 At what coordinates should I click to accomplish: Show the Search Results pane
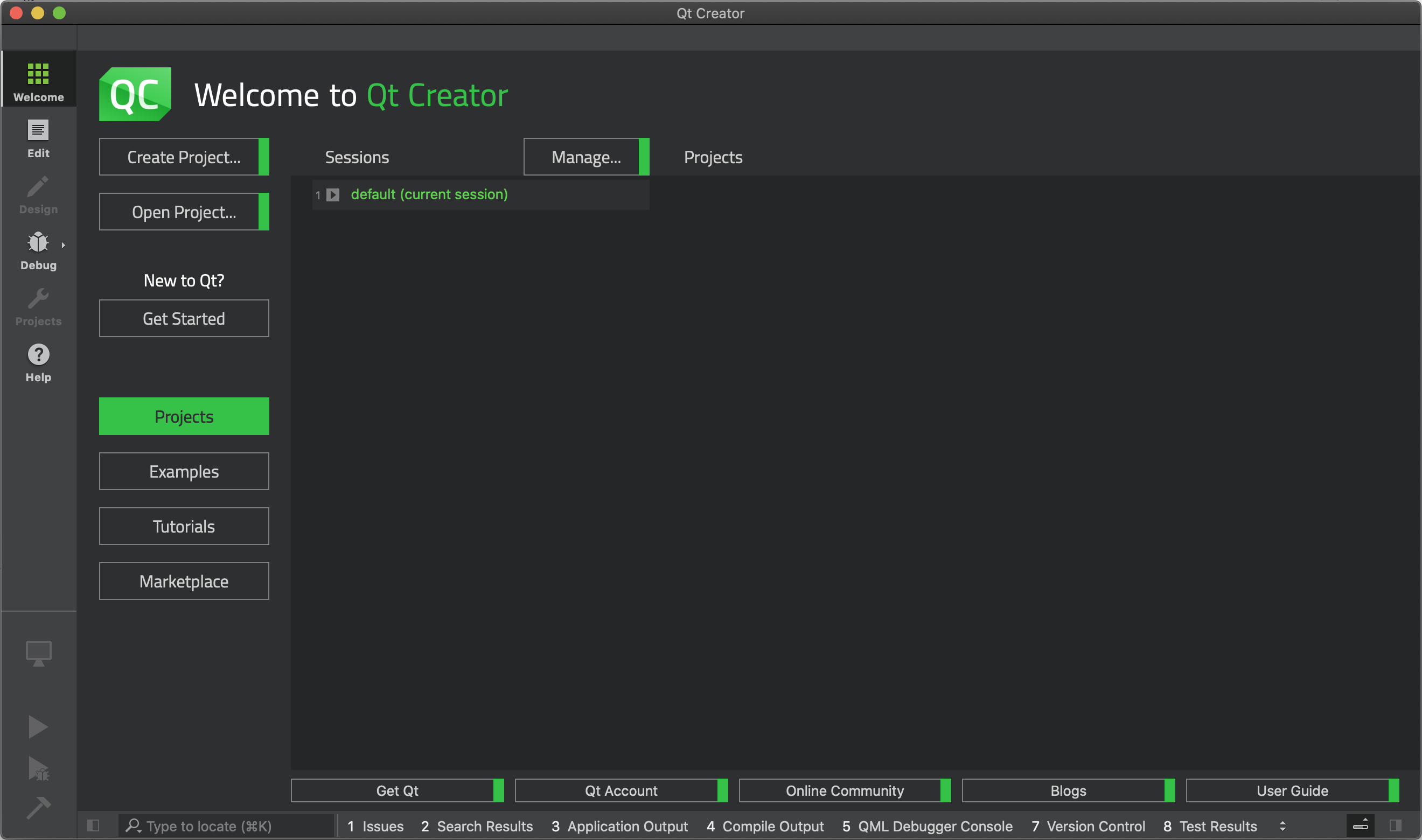[477, 826]
